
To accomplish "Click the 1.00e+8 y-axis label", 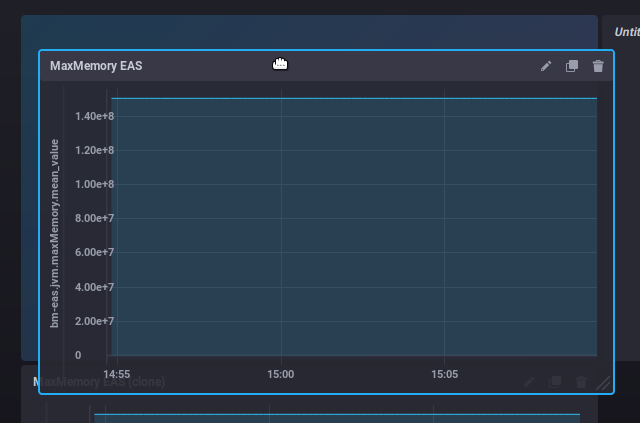I will (x=93, y=185).
